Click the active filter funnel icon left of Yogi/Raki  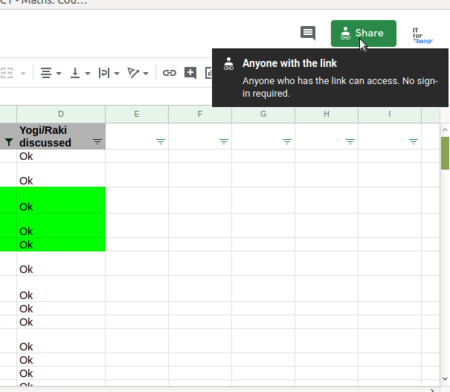(x=9, y=142)
